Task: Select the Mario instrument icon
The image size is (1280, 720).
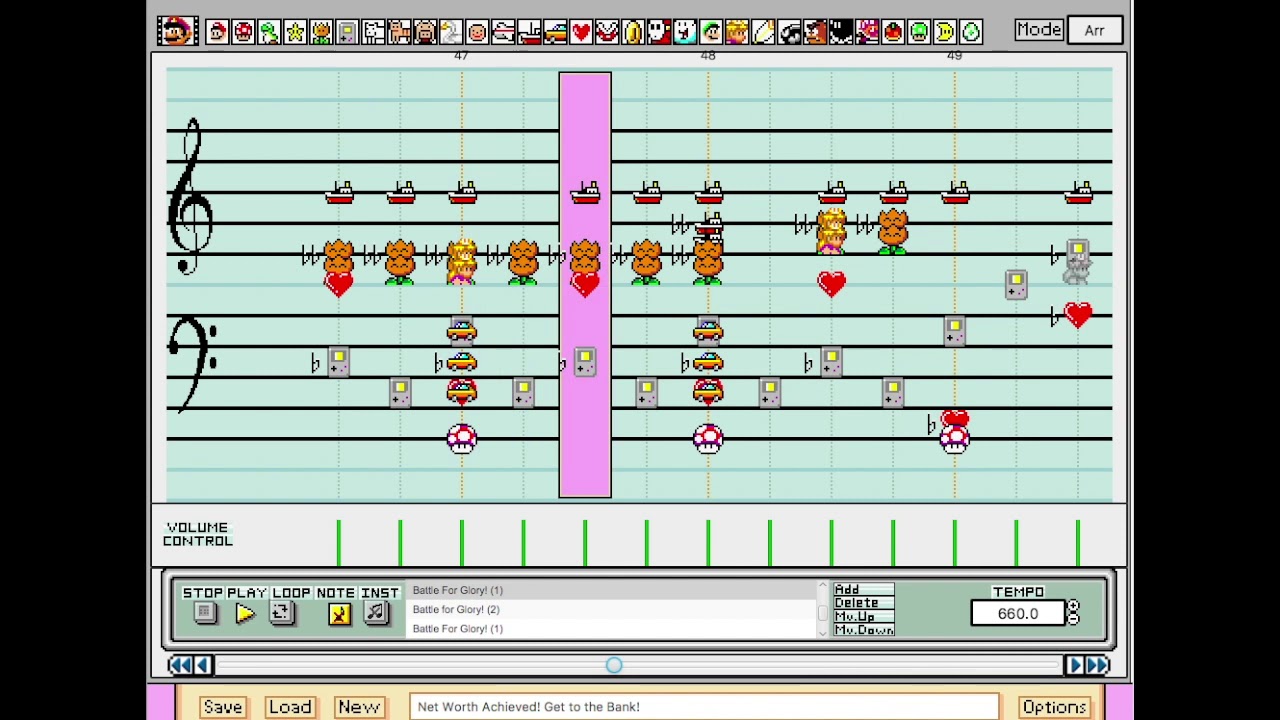Action: [x=217, y=32]
